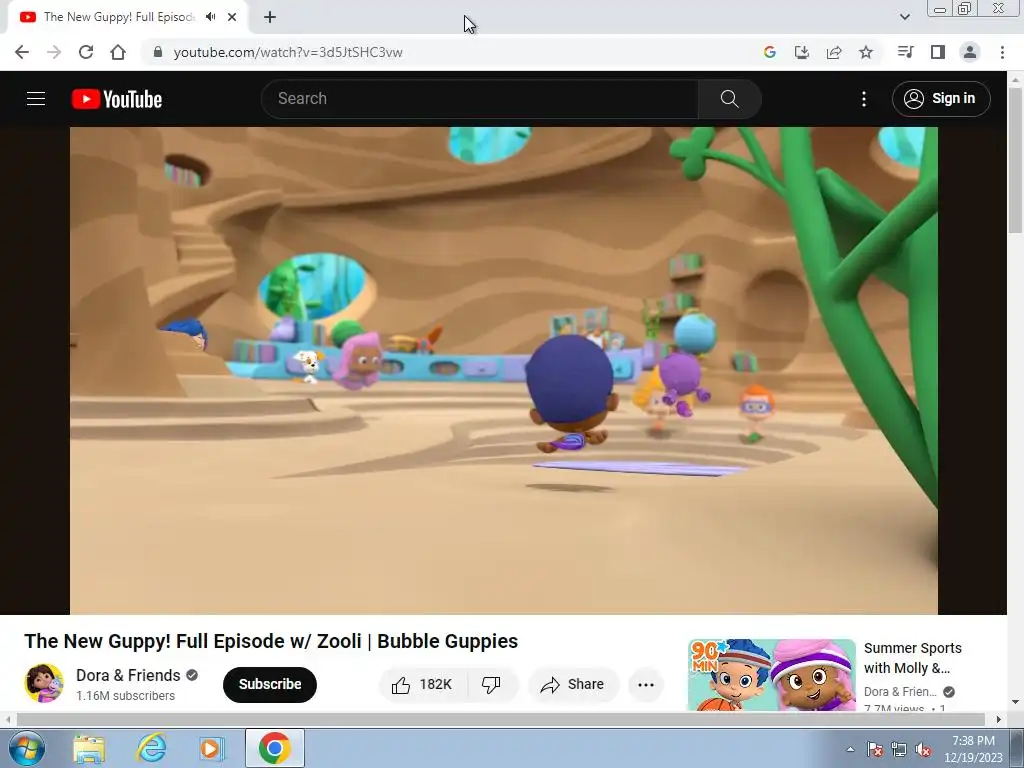
Task: Share the video
Action: point(573,684)
